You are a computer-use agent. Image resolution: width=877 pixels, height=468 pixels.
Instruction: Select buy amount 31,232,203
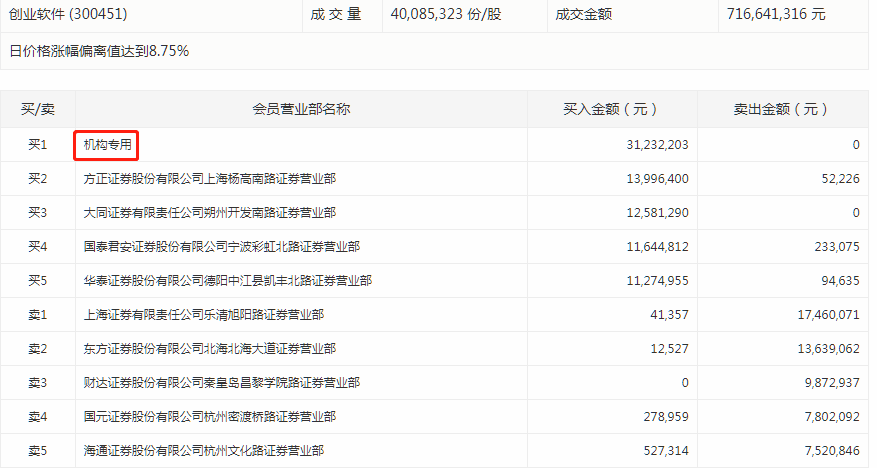tap(657, 145)
